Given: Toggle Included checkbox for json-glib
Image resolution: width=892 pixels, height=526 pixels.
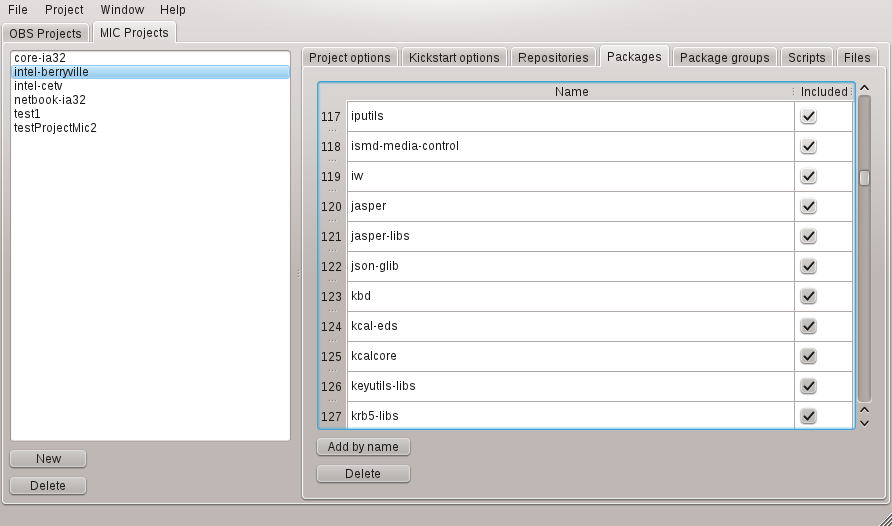Looking at the screenshot, I should point(808,266).
